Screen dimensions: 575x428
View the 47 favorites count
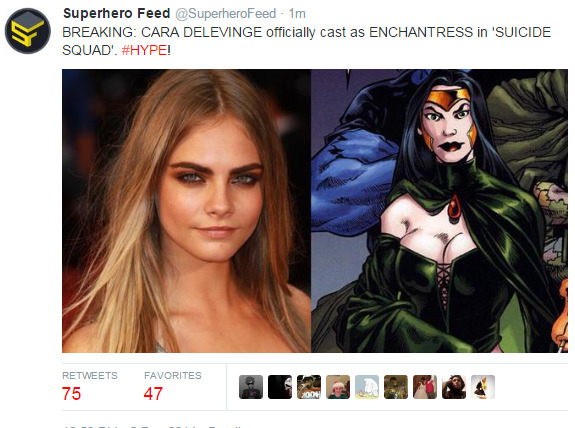[153, 394]
